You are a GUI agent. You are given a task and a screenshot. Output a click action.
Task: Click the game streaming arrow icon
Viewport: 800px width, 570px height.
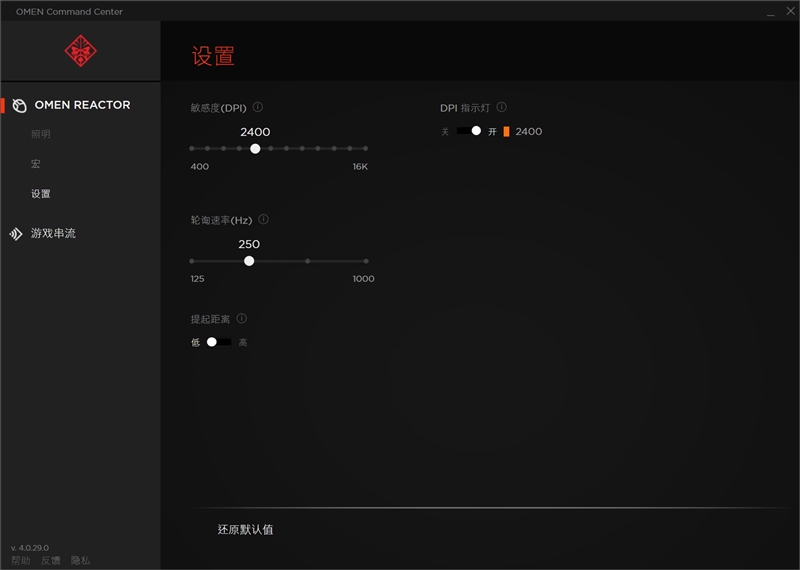(16, 234)
